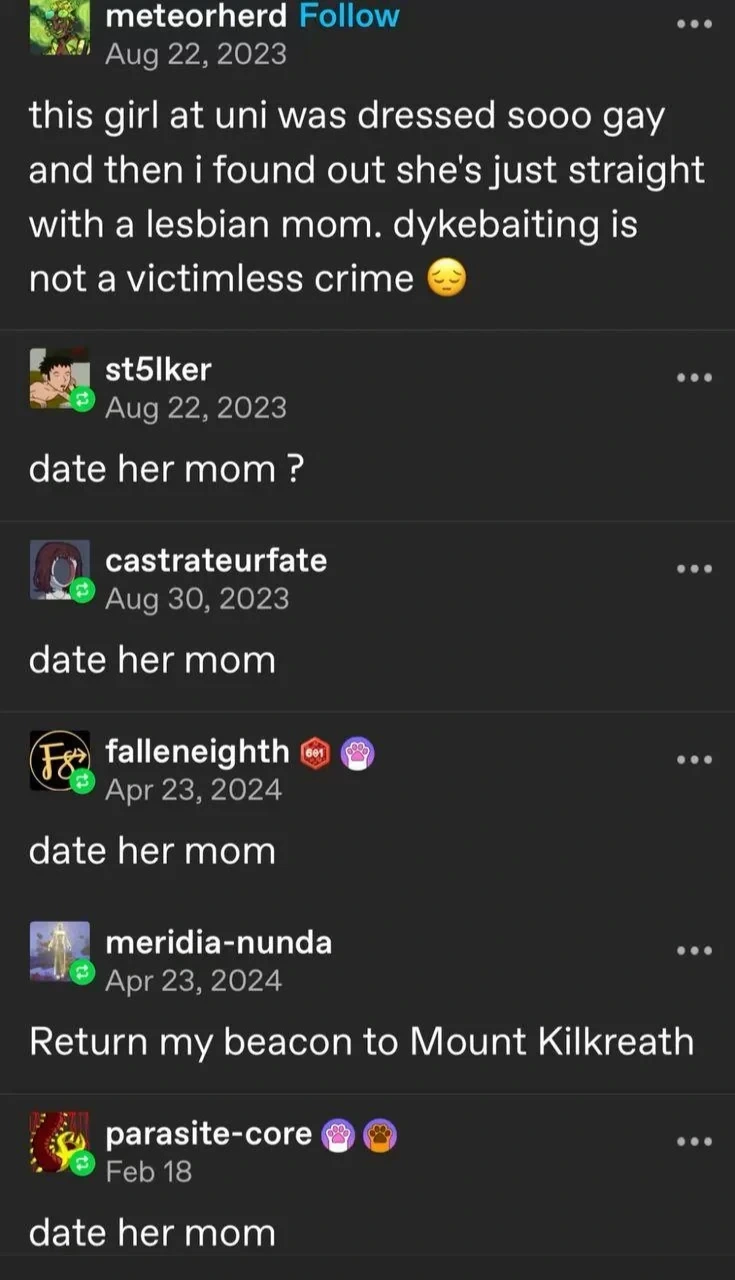Viewport: 735px width, 1280px height.
Task: Click the reblog icon on falleneighth's avatar
Action: pyautogui.click(x=85, y=782)
